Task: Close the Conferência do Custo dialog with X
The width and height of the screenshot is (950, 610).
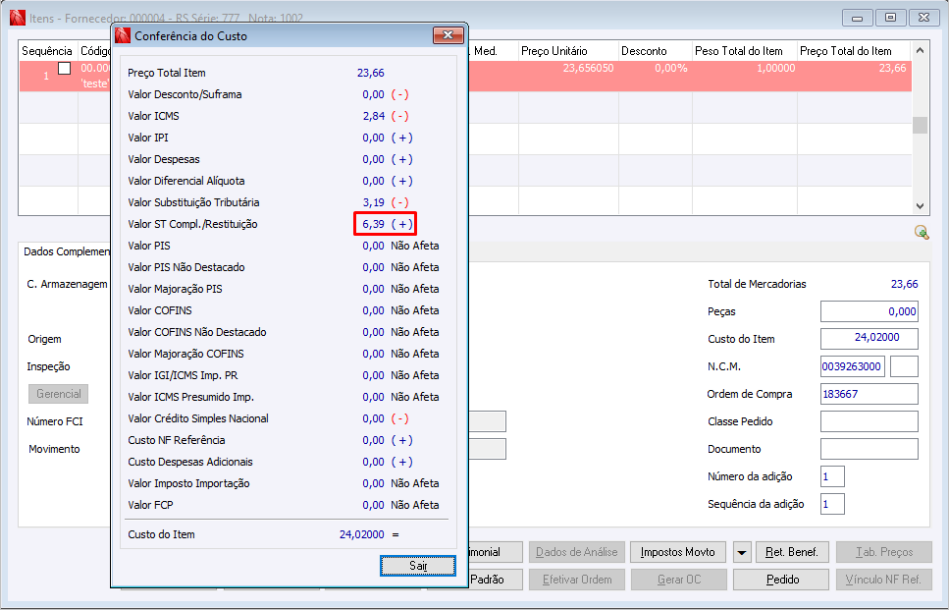Action: click(x=448, y=35)
